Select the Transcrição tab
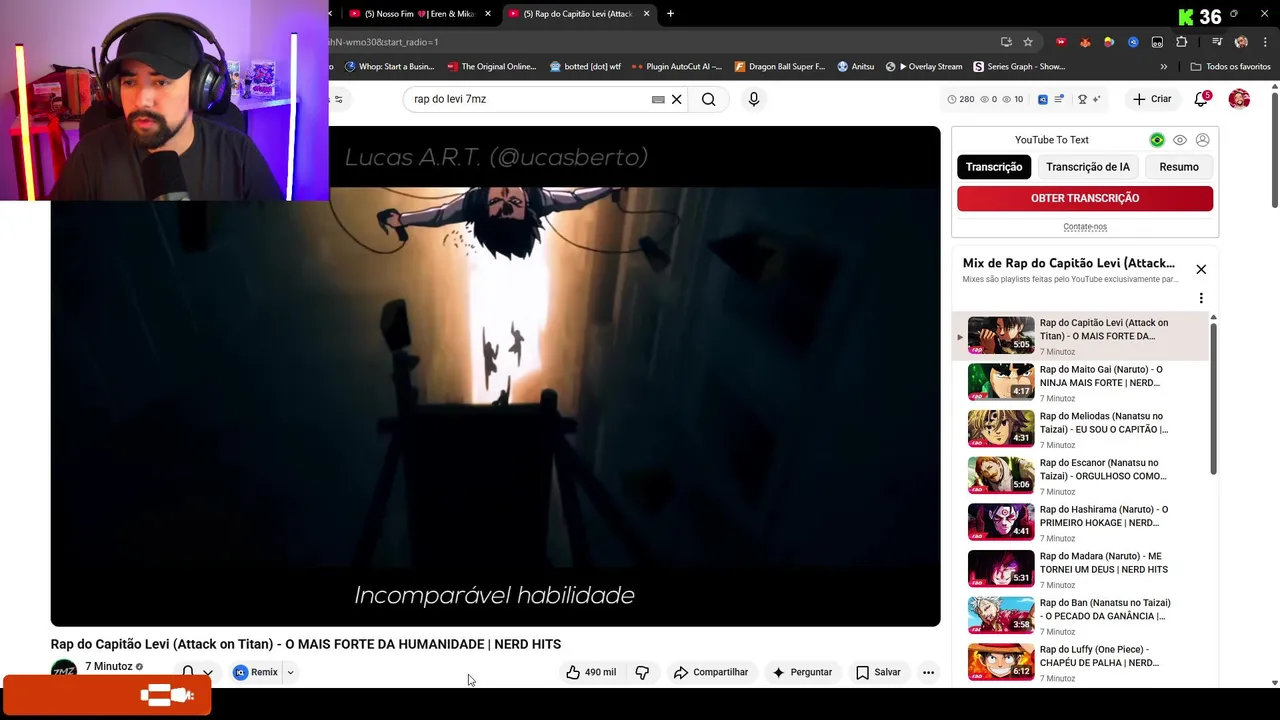Viewport: 1280px width, 720px height. click(994, 167)
